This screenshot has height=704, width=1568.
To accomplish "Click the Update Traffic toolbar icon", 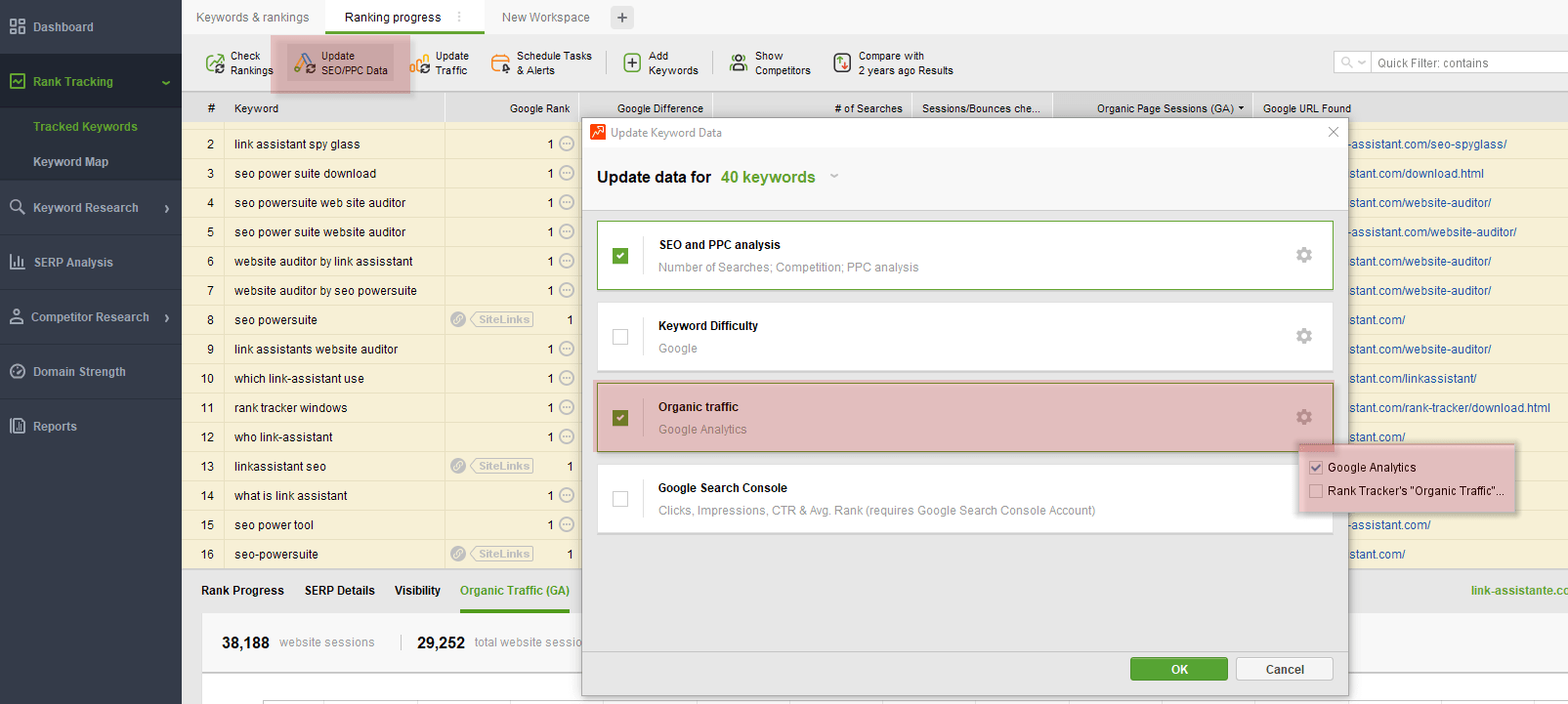I will tap(419, 63).
